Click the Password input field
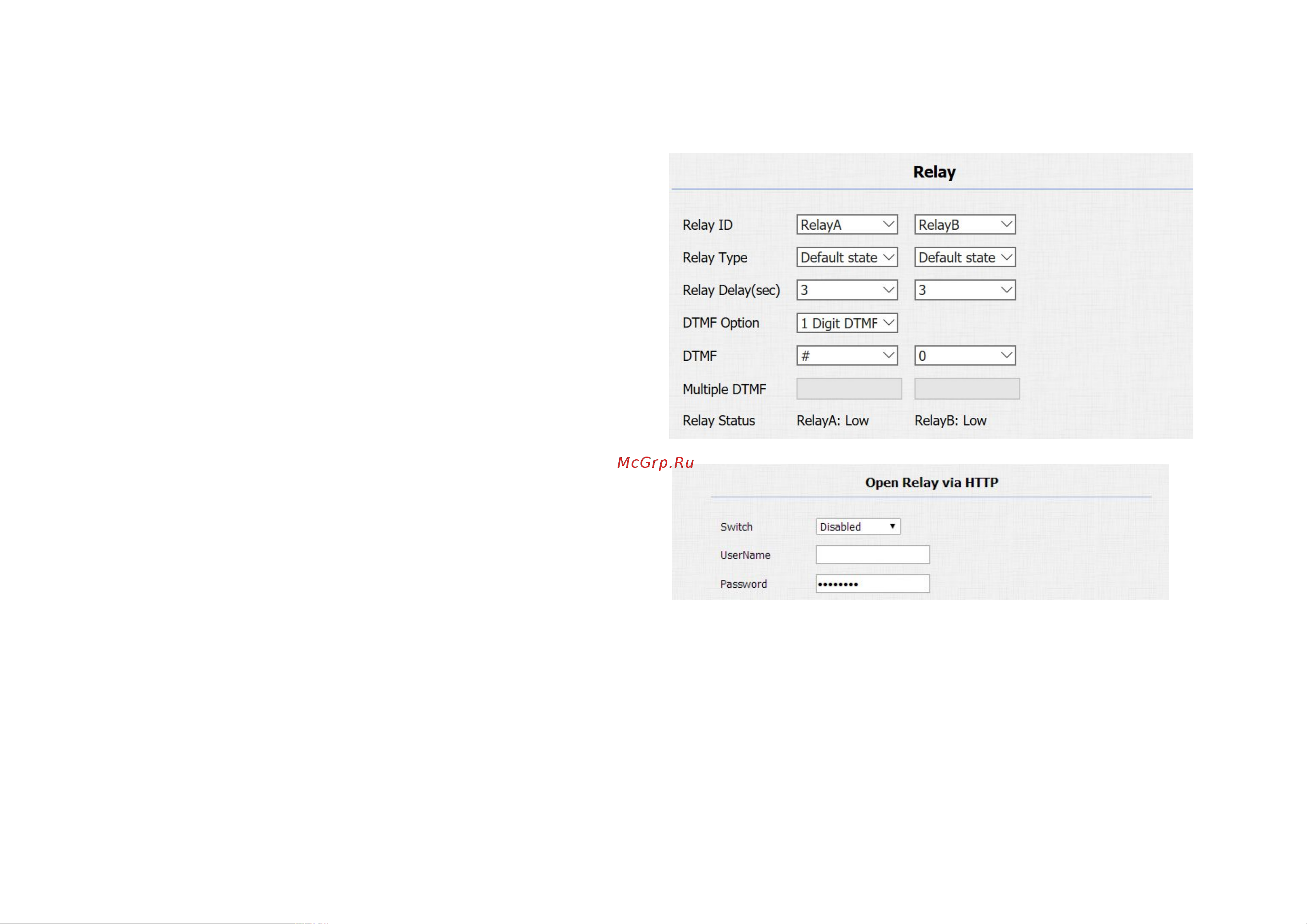 [x=872, y=583]
